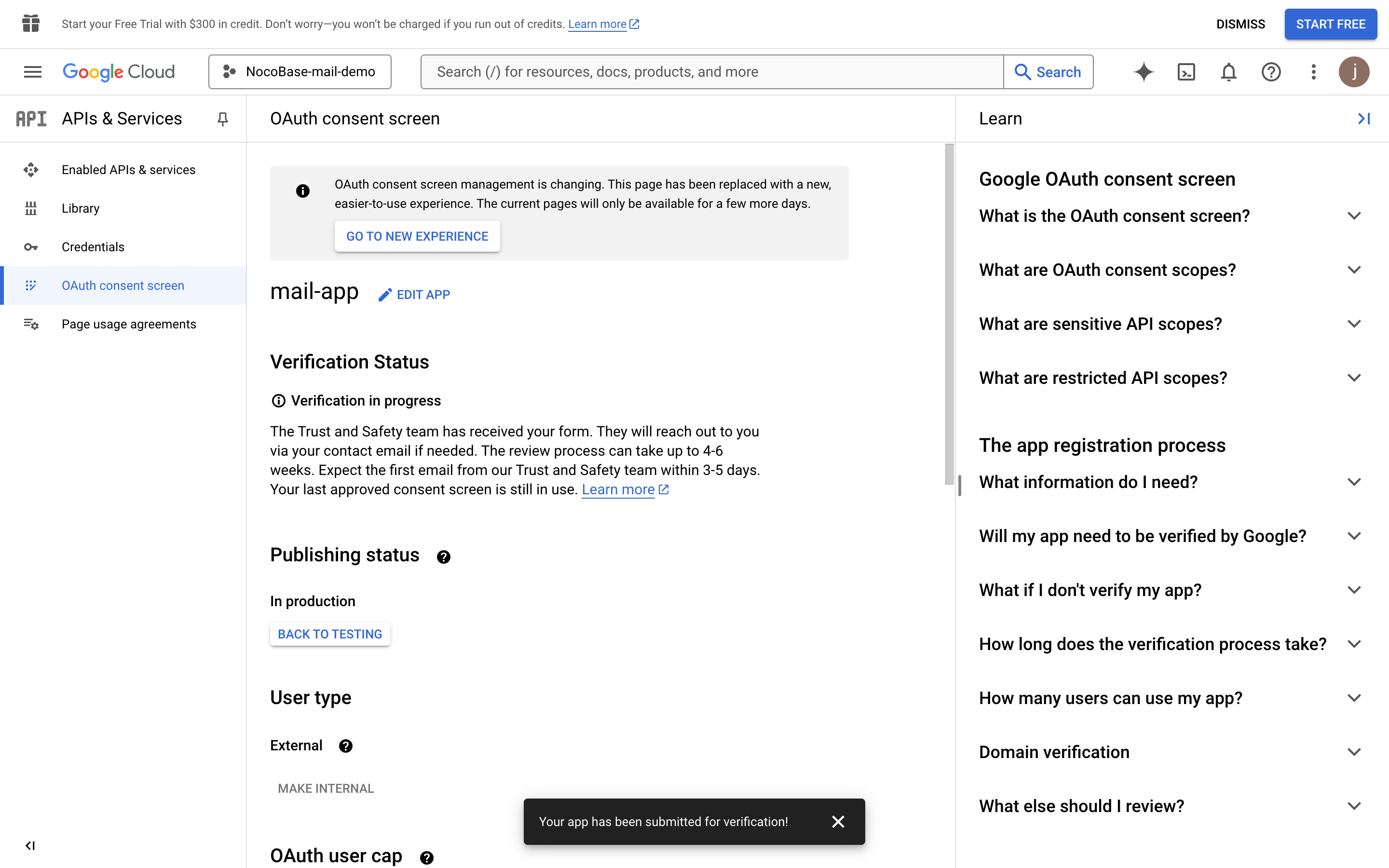
Task: Activate Cloud Shell terminal icon
Action: coord(1186,72)
